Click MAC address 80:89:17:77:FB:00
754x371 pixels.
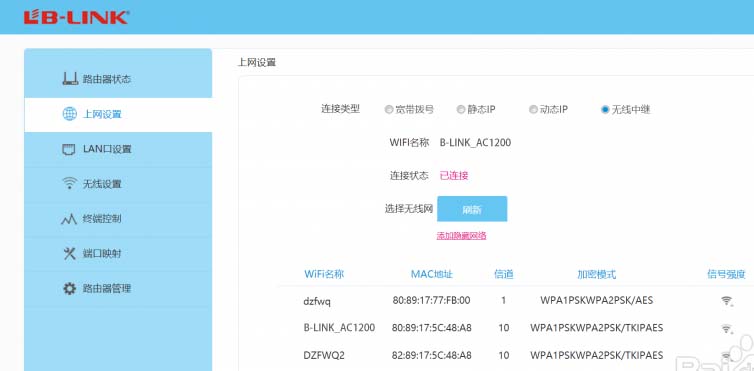click(x=431, y=300)
